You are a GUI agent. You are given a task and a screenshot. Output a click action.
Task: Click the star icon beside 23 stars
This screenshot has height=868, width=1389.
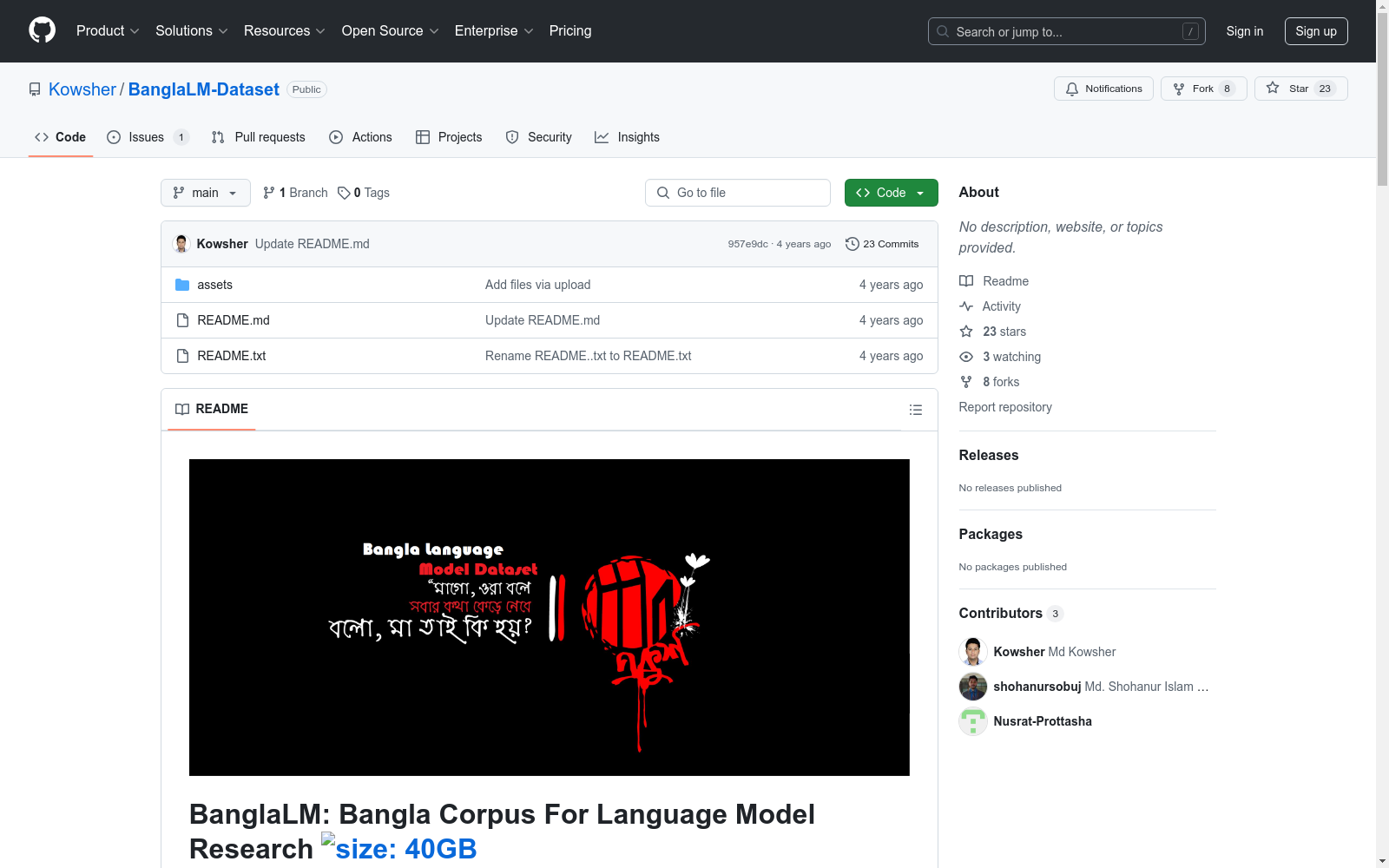[966, 332]
